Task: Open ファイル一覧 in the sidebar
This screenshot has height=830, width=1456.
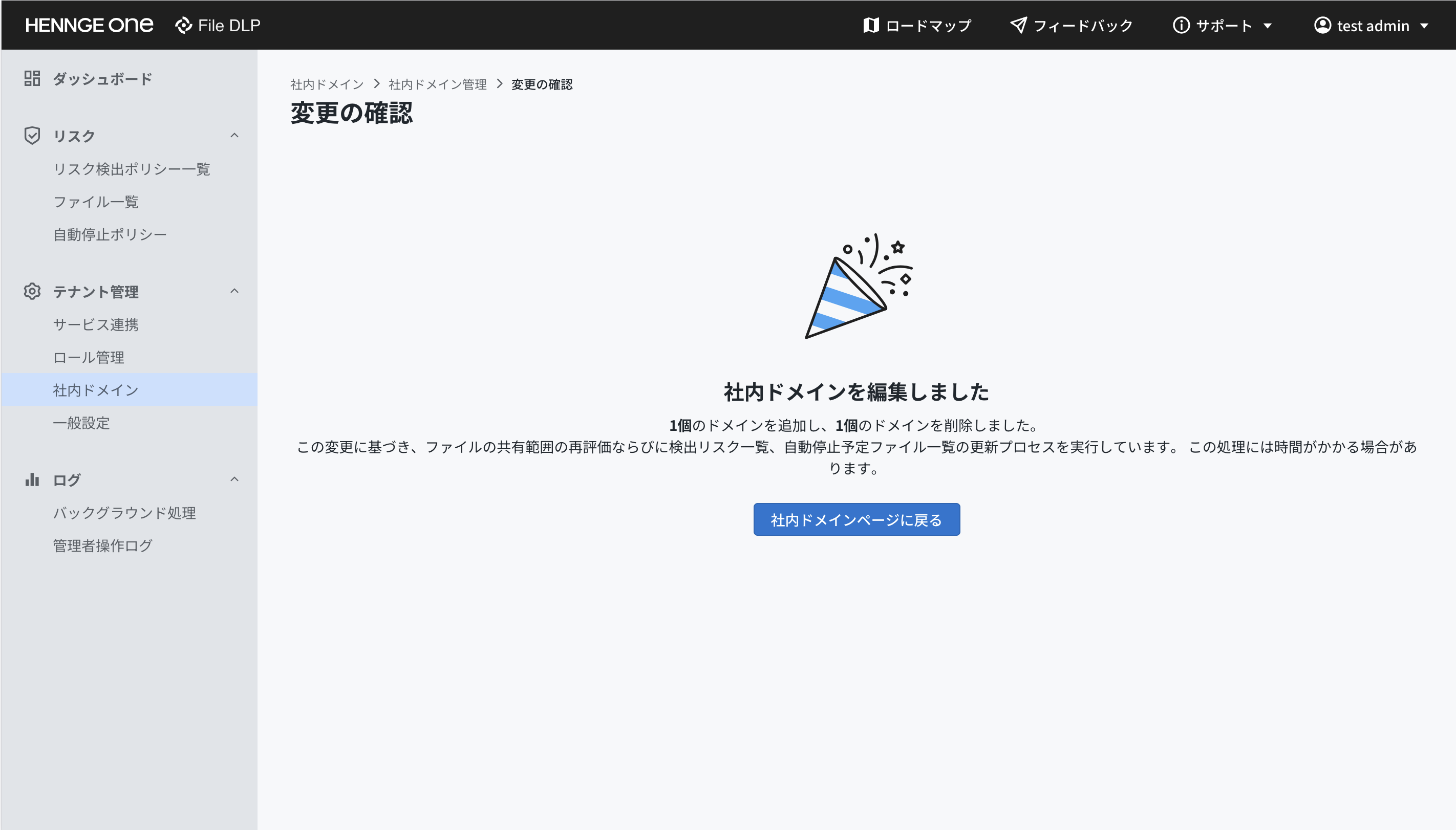Action: [95, 201]
